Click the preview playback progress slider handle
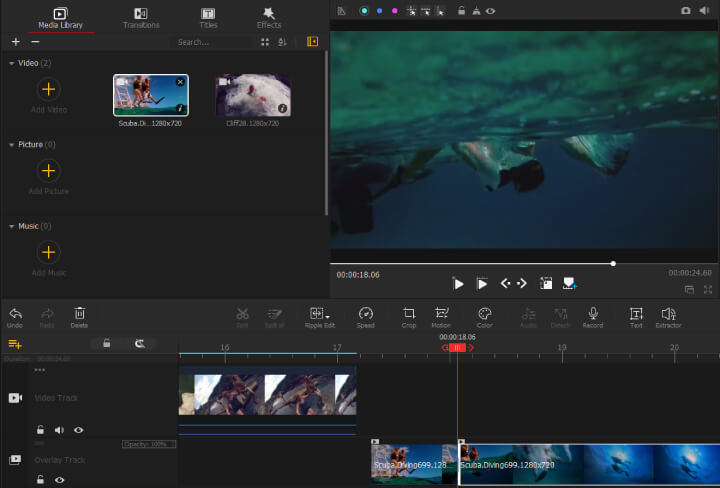The image size is (720, 488). tap(613, 264)
